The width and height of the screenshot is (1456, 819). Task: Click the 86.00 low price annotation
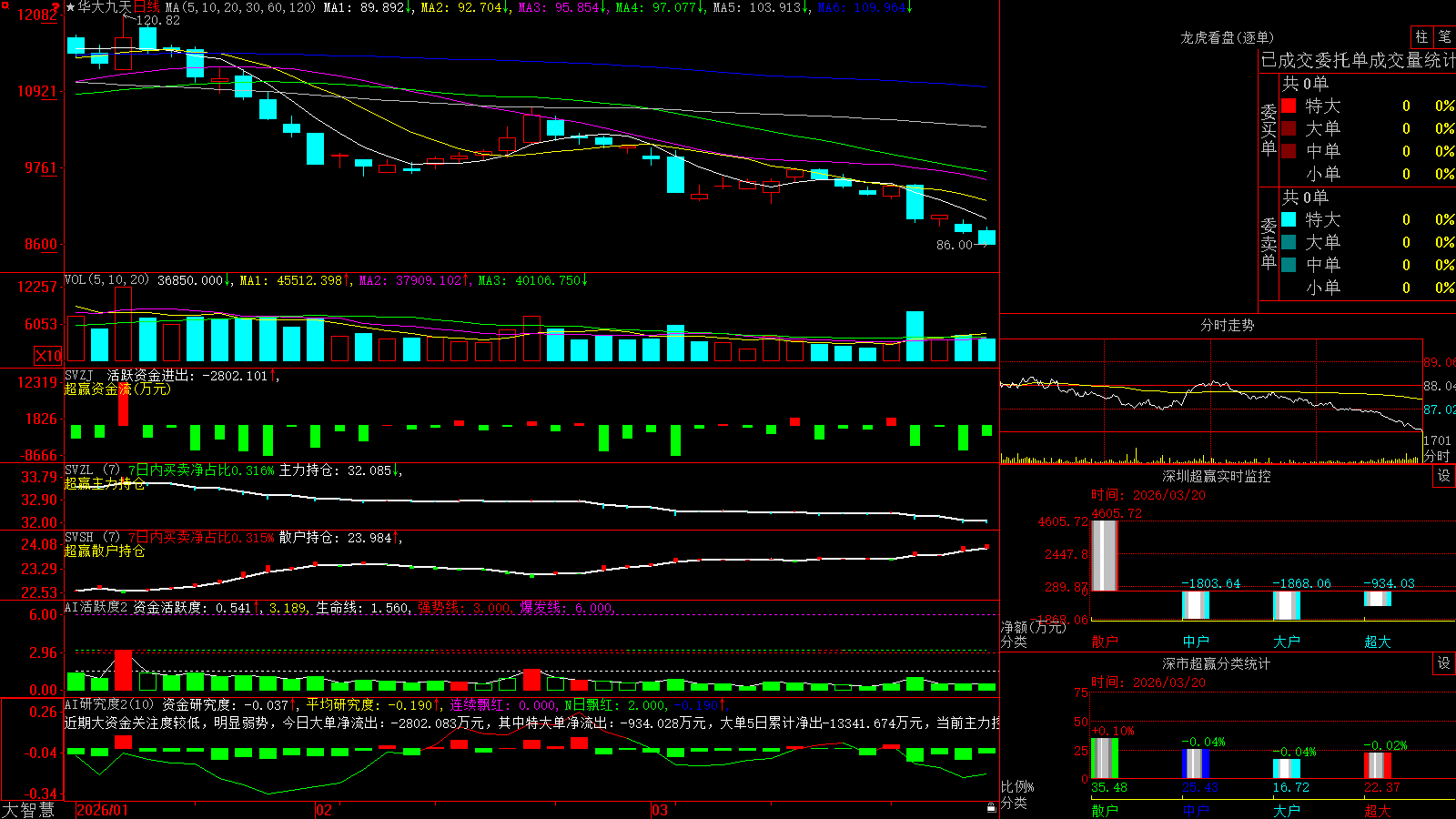955,245
